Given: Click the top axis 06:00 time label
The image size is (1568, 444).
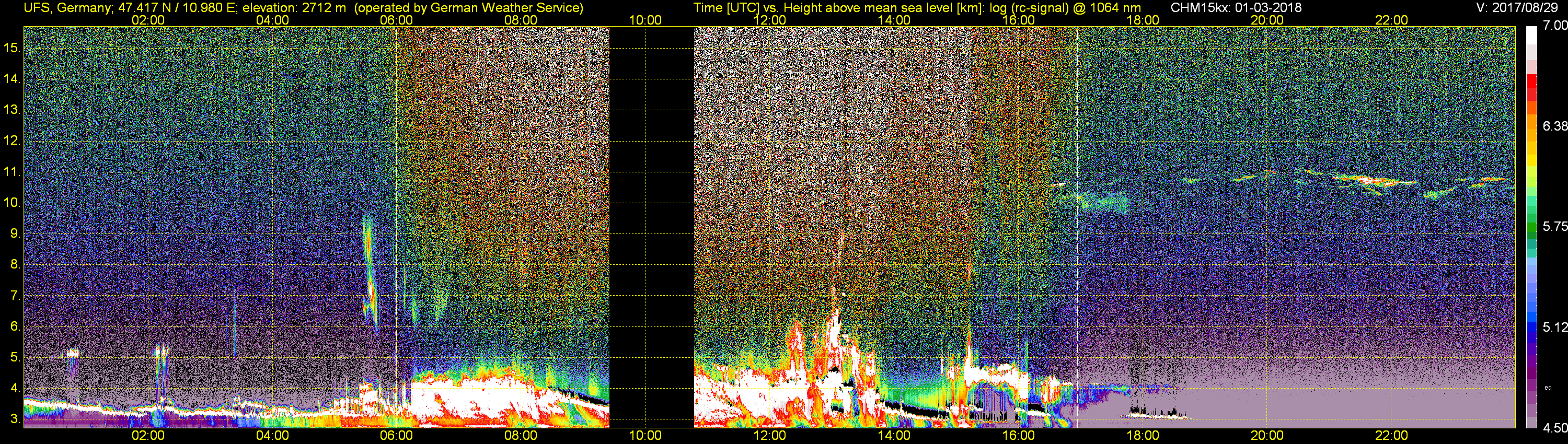Looking at the screenshot, I should point(396,20).
